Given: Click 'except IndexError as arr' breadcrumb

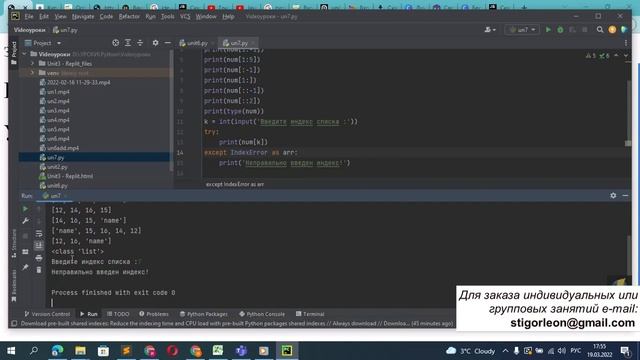Looking at the screenshot, I should coord(235,184).
